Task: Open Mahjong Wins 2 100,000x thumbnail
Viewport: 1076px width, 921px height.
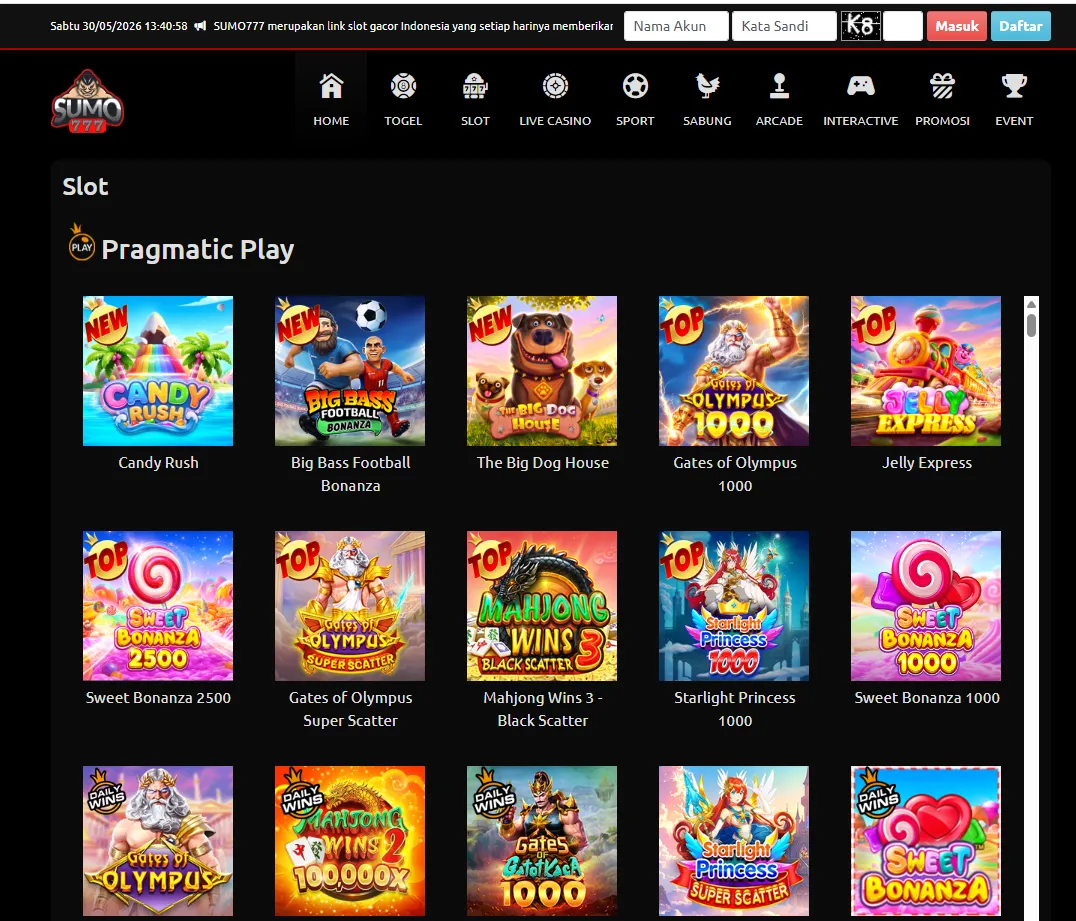Action: (350, 841)
